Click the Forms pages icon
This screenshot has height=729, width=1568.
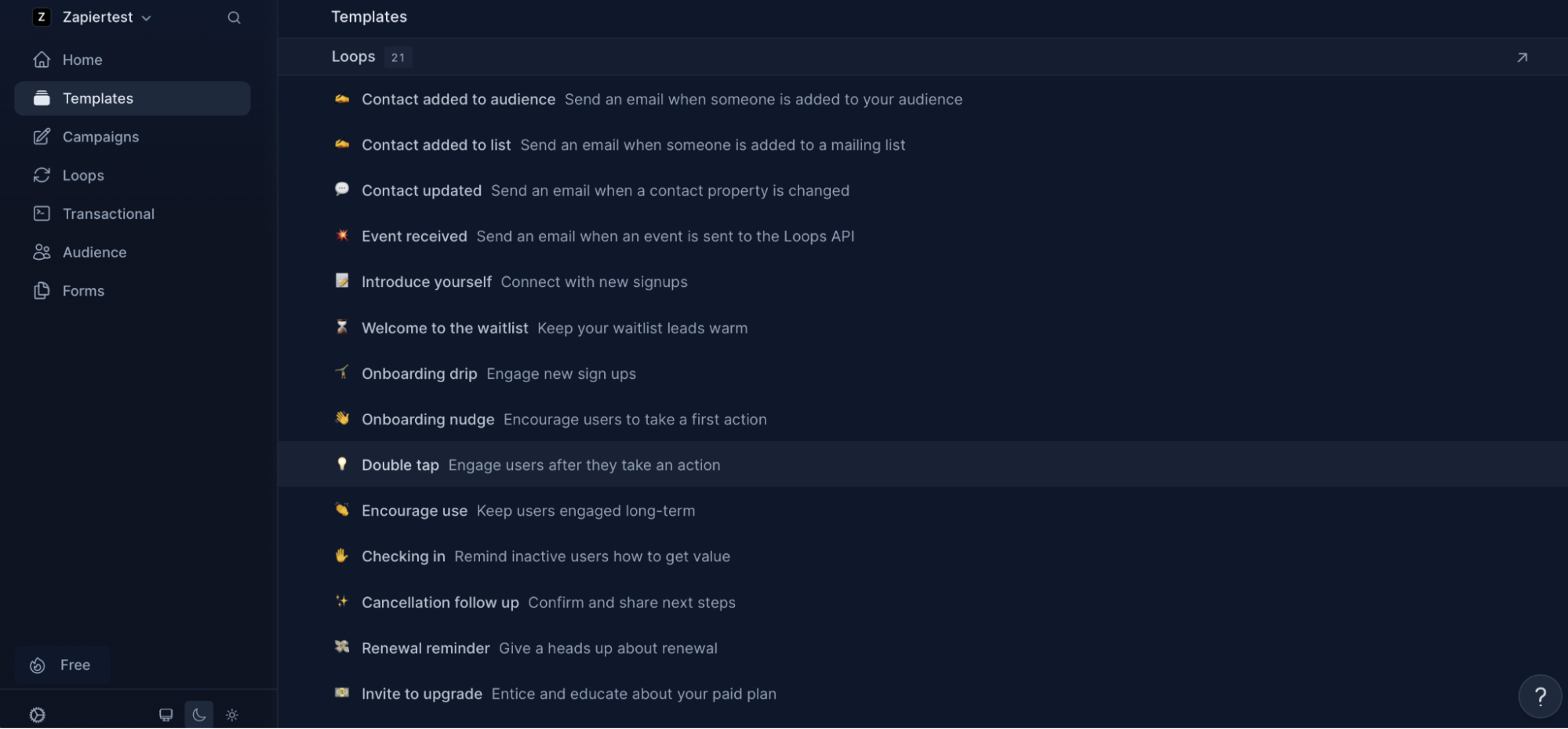point(42,290)
